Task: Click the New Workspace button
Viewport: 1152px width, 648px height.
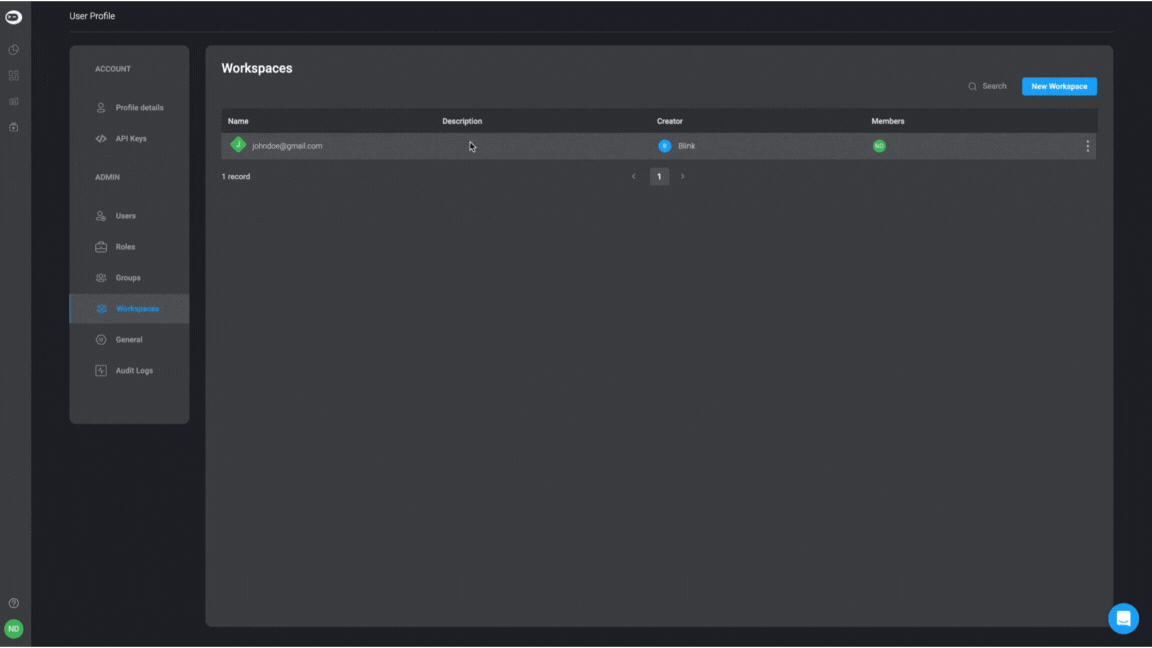Action: (1059, 87)
